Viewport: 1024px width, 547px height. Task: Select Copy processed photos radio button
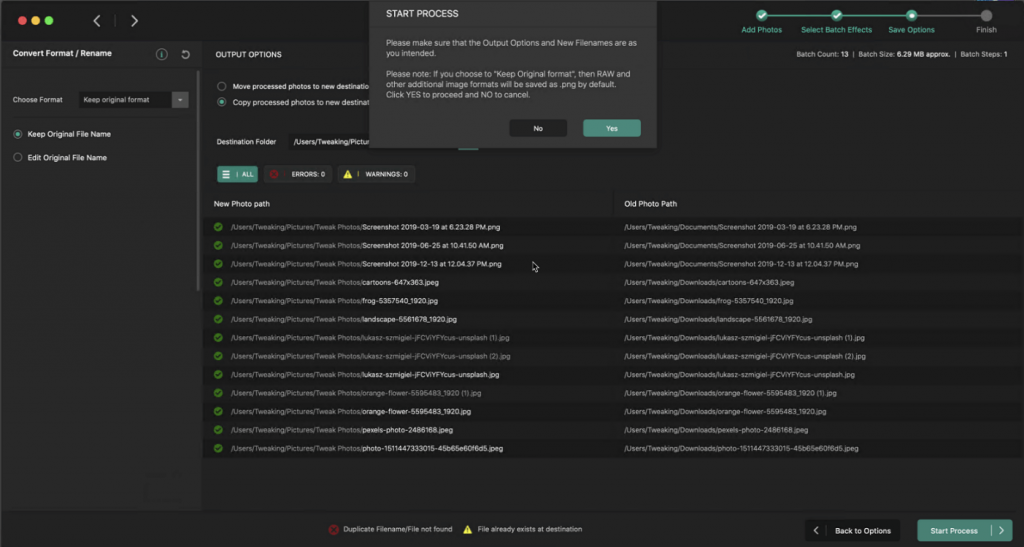pyautogui.click(x=222, y=102)
